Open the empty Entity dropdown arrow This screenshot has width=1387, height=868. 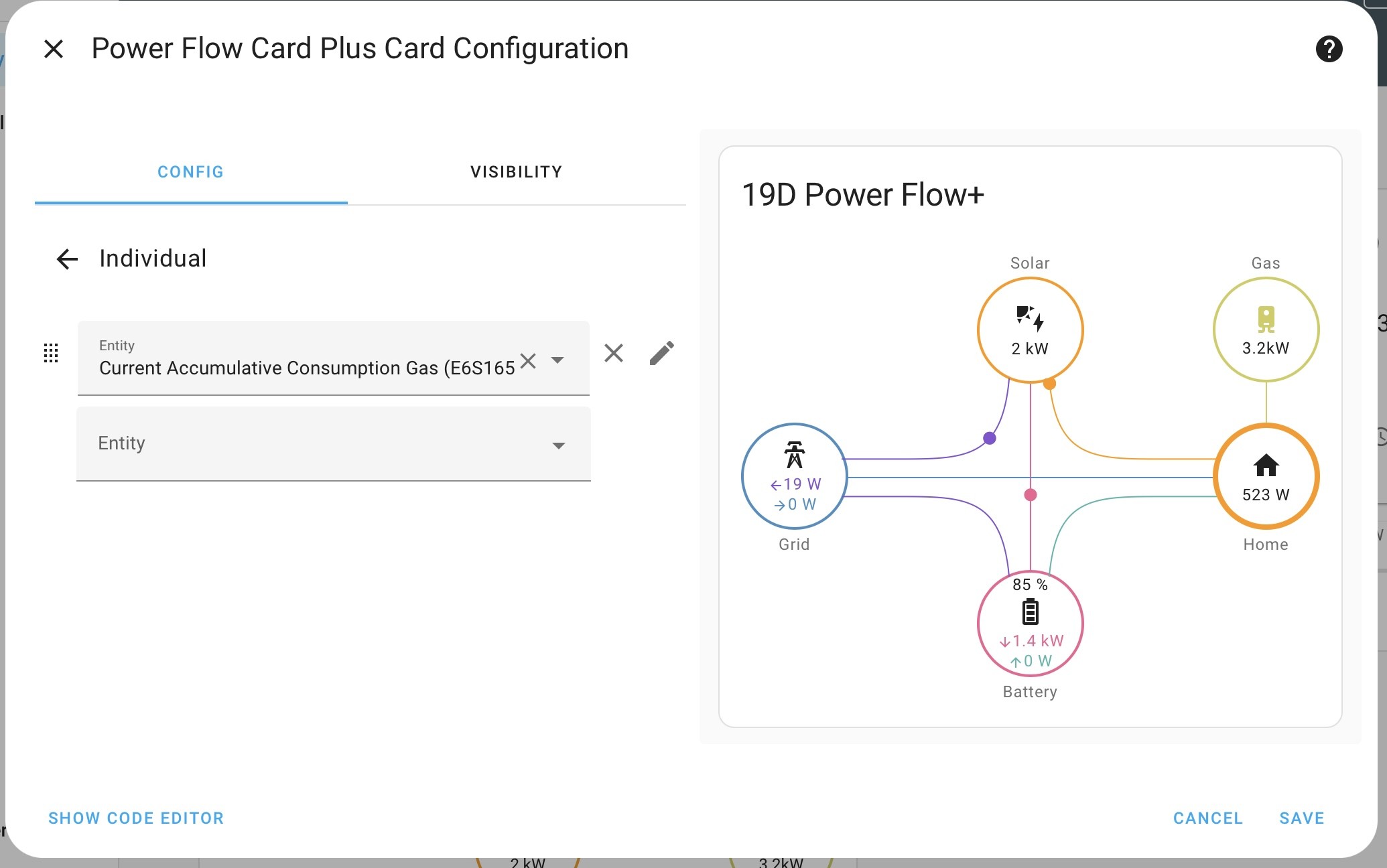point(559,445)
